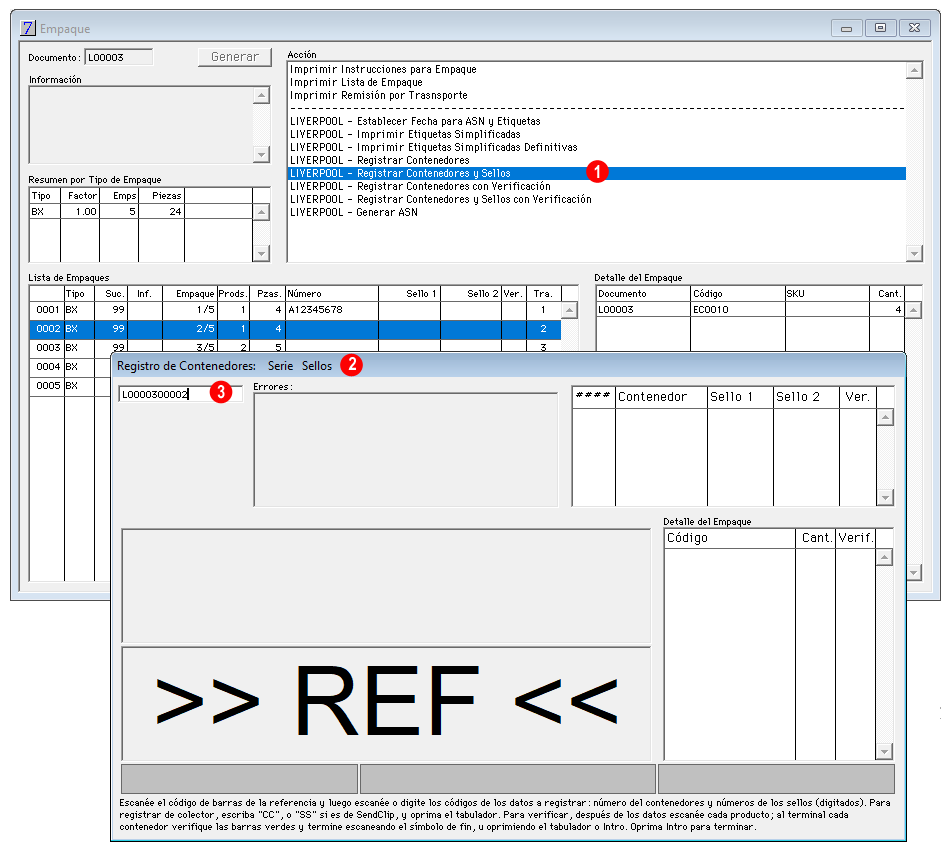
Task: Click Contenedor column header in registro table
Action: click(x=661, y=397)
